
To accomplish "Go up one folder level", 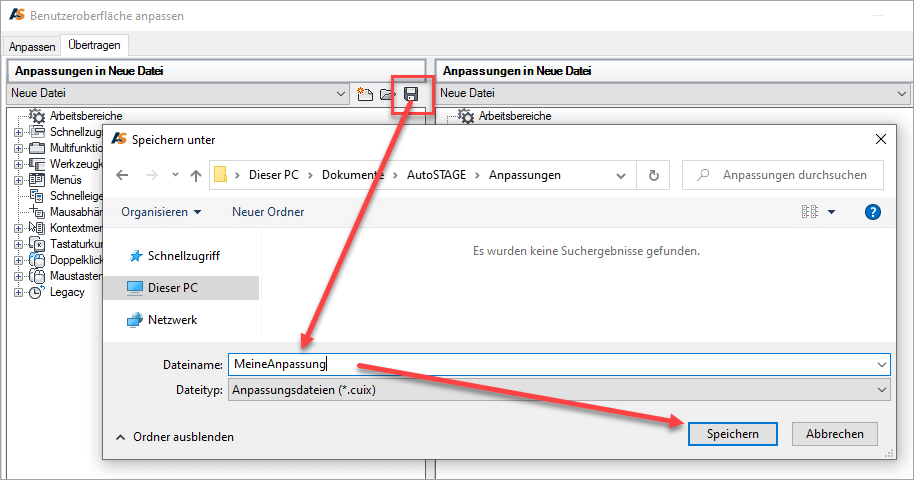I will pos(196,175).
